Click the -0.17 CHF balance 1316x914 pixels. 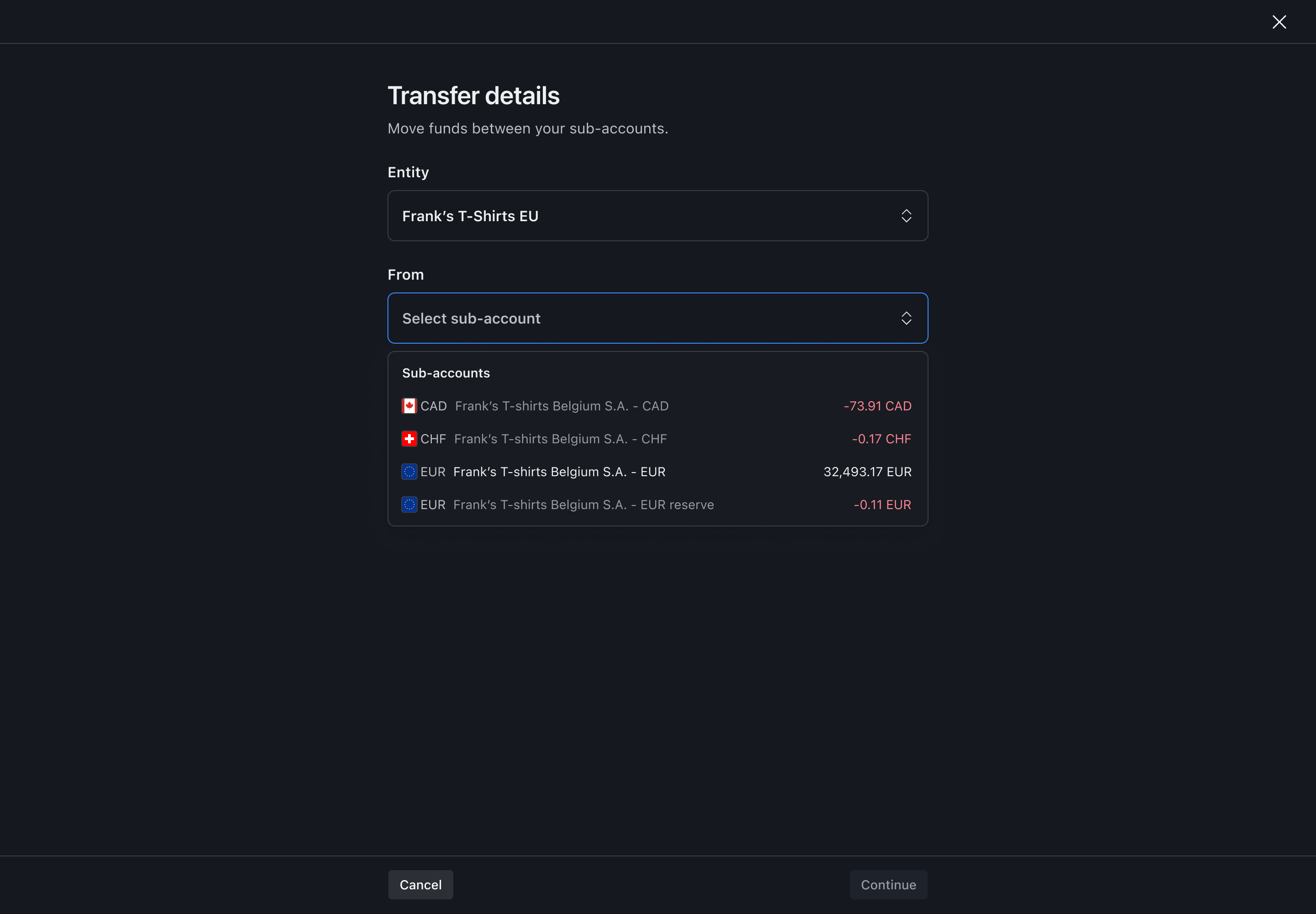(x=881, y=439)
